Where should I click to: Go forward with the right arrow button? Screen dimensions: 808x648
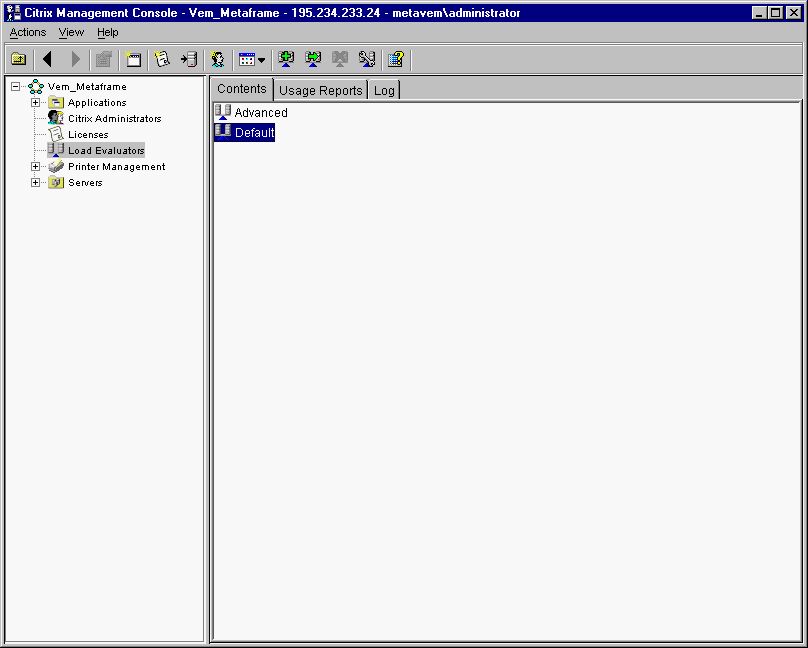click(75, 59)
